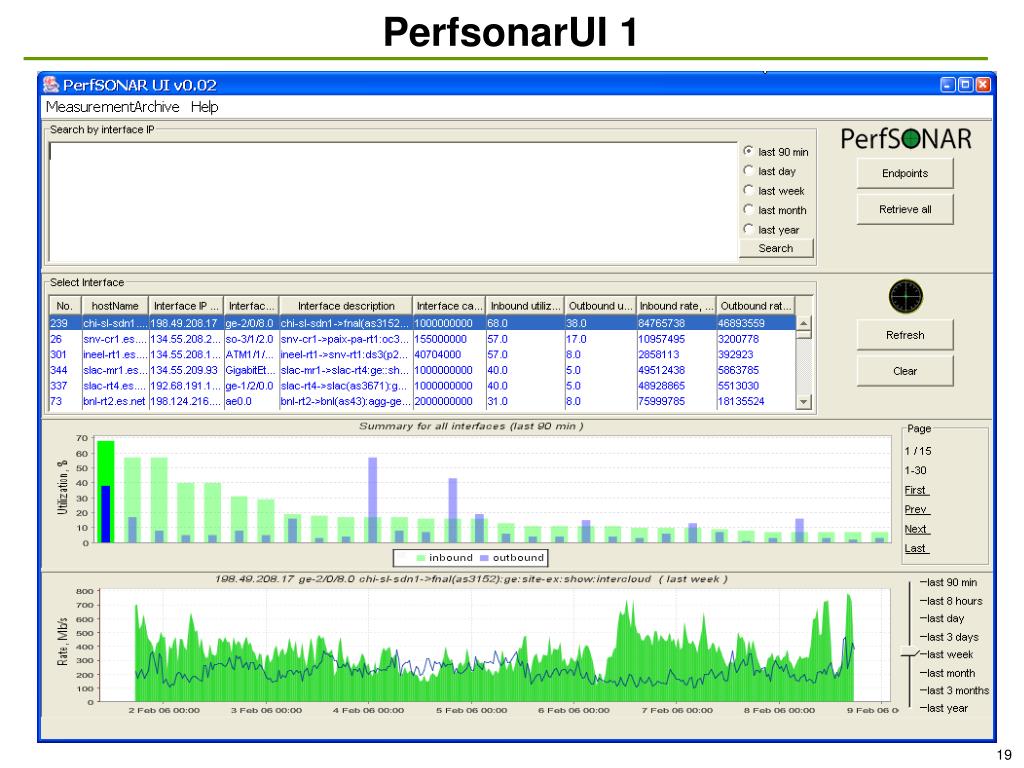Click capacity cell 155000000
Screen dimensions: 1024x768
pyautogui.click(x=449, y=339)
